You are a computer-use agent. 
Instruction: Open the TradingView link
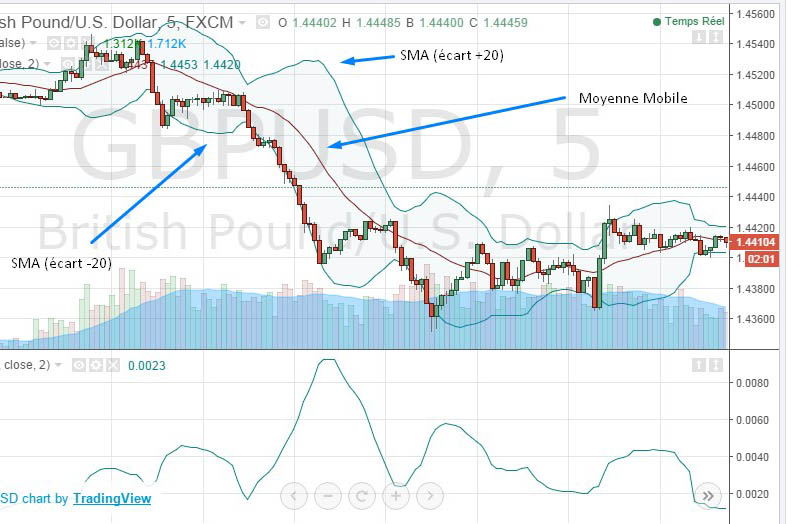tap(111, 498)
